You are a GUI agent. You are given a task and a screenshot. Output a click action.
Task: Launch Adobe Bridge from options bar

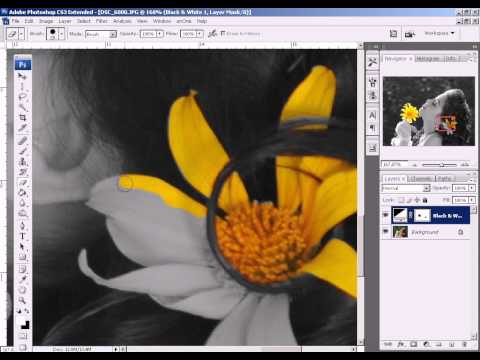[x=410, y=34]
